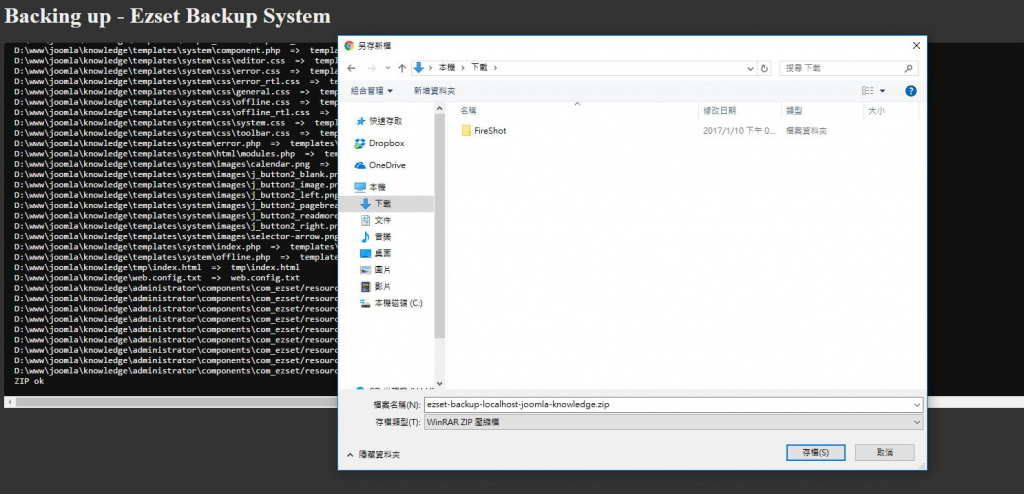Click the back arrow in the save dialog
This screenshot has height=494, width=1024.
[352, 68]
